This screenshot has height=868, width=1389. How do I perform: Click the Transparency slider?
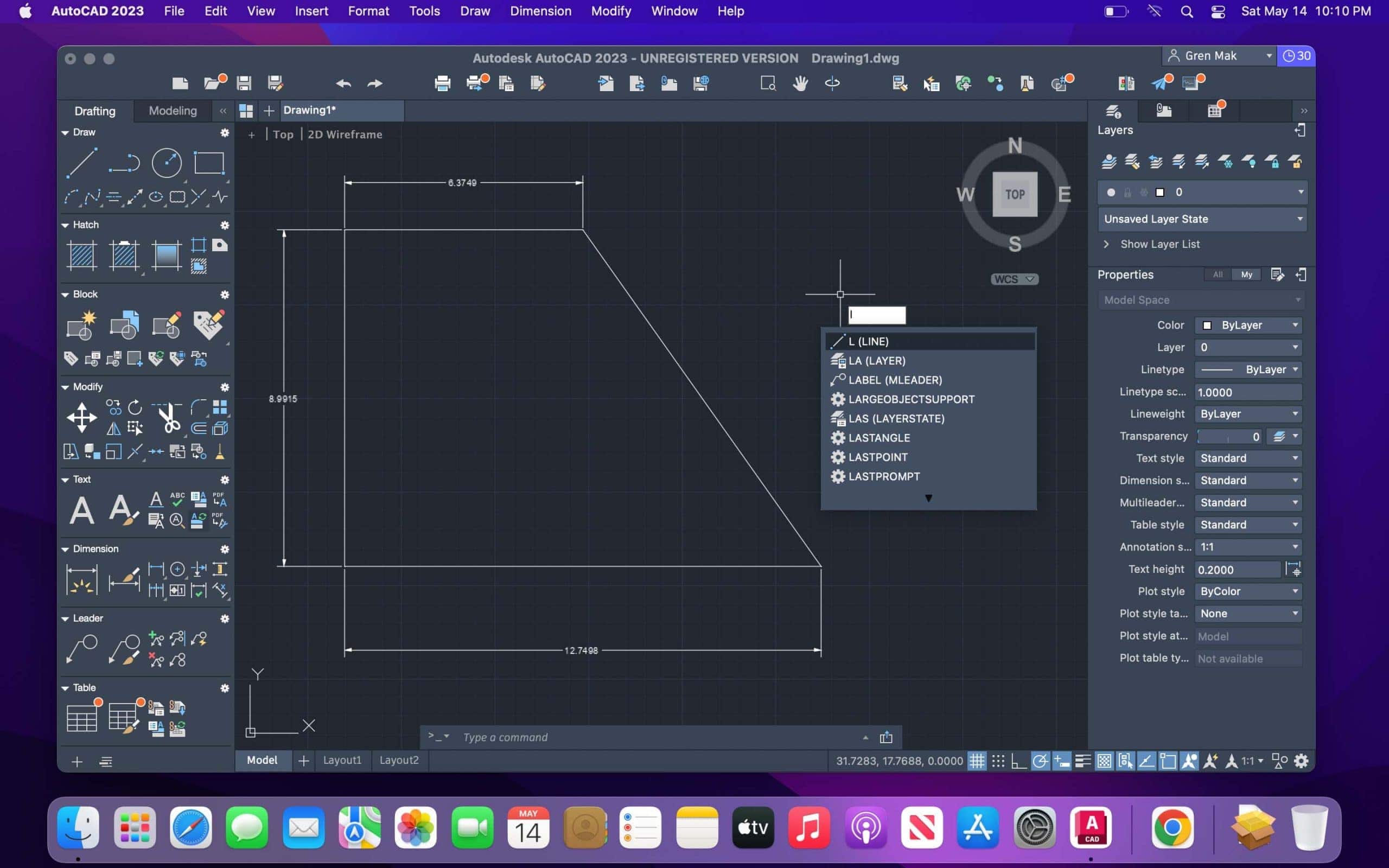pos(1228,437)
